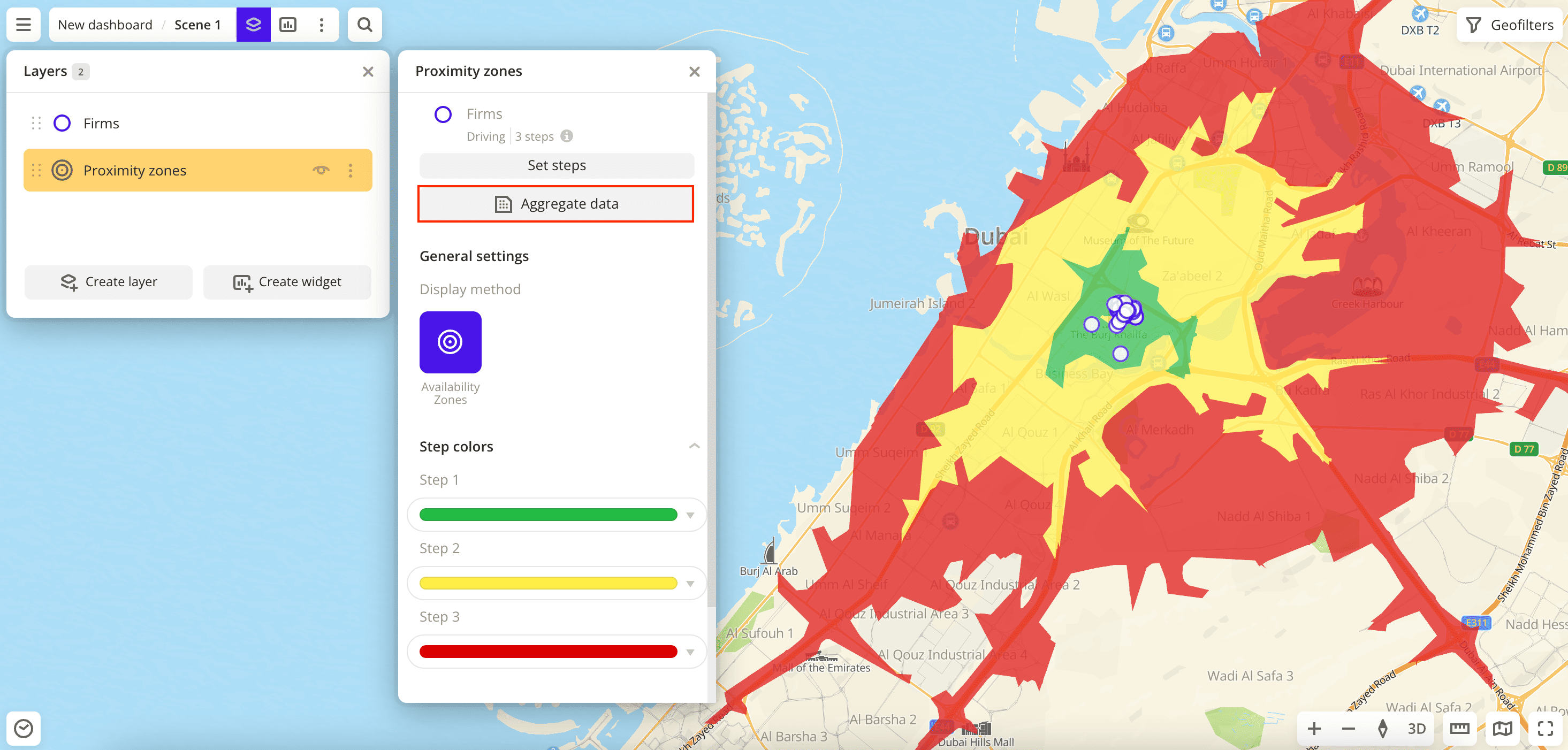Select the Availability Zones display method
This screenshot has height=750, width=1568.
click(450, 342)
